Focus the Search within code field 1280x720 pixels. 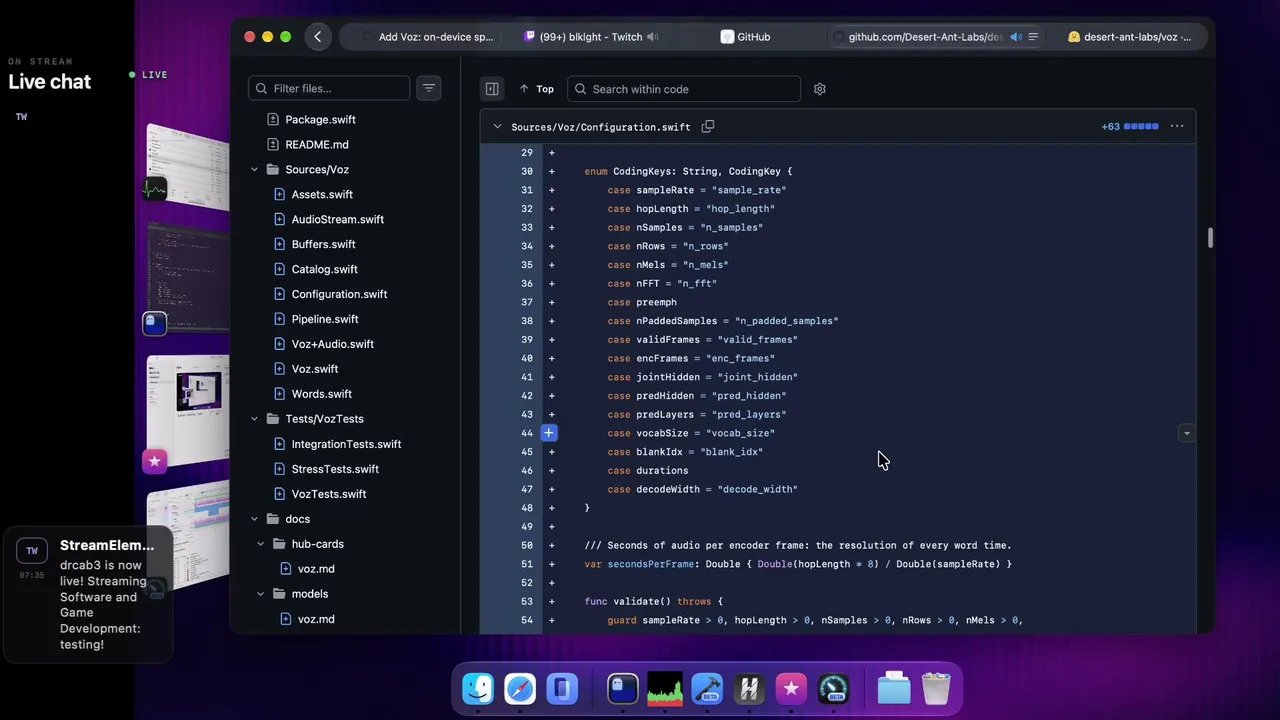point(684,89)
